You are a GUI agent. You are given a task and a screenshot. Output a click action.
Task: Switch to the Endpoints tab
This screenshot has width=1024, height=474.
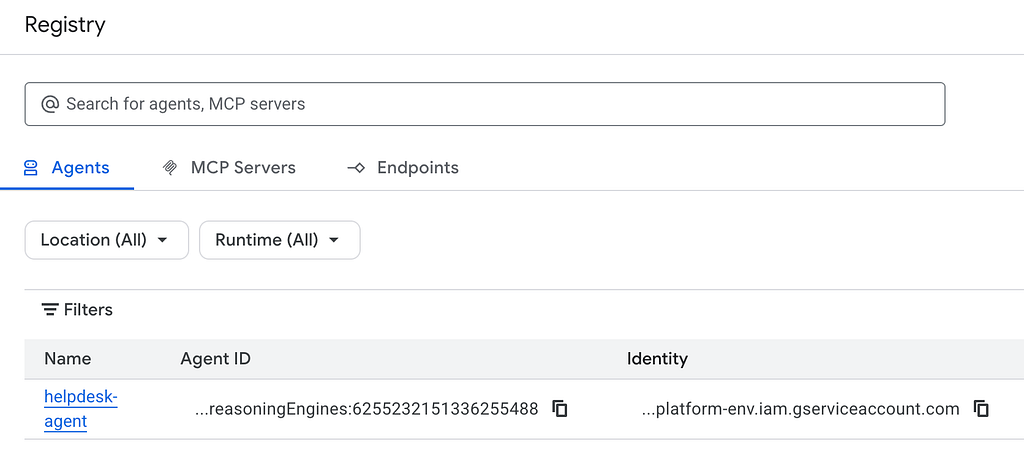[x=402, y=168]
